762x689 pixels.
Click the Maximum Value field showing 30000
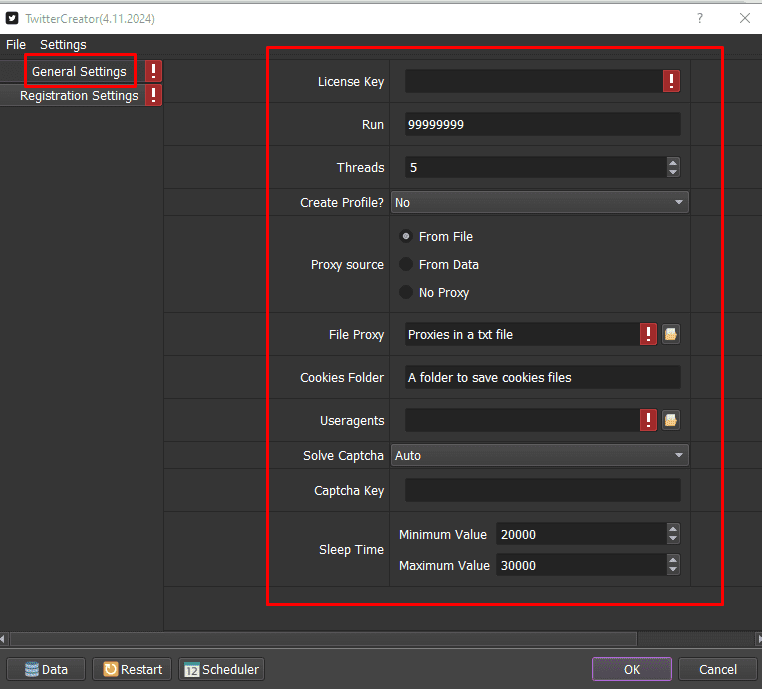(582, 565)
